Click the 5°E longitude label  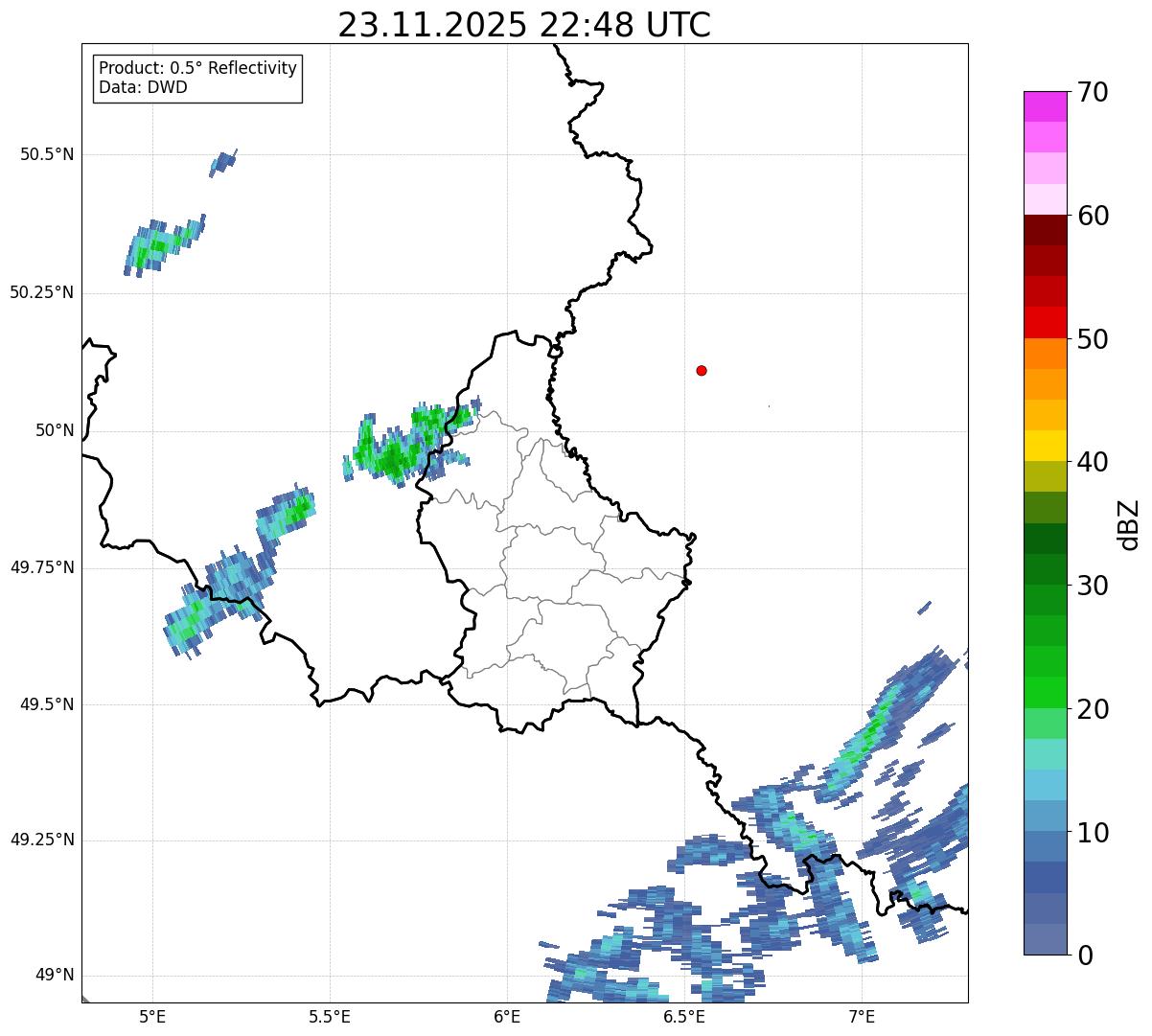point(153,1016)
